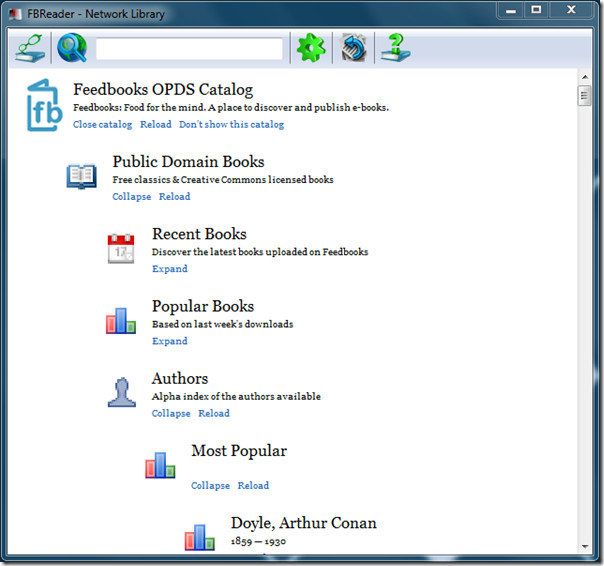Maximize the FBReader window
604x566 pixels.
pos(536,10)
